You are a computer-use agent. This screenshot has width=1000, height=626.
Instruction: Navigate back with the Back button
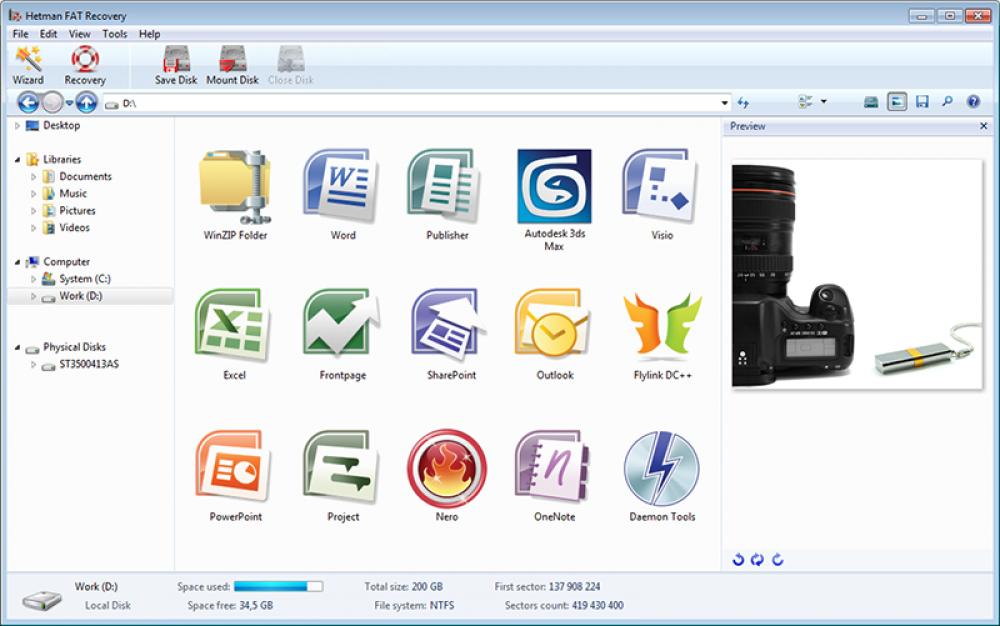(x=27, y=101)
